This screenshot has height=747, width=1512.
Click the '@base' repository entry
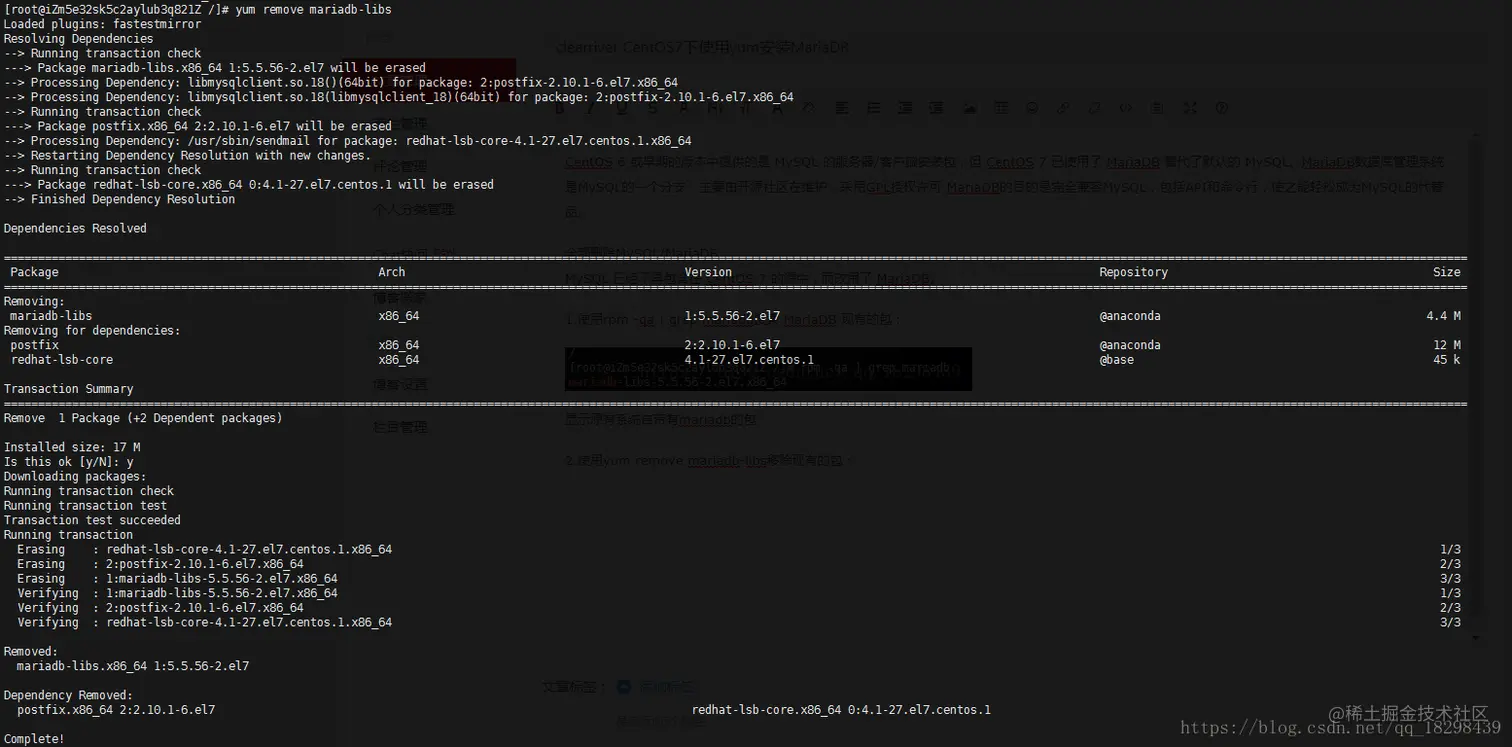click(x=1116, y=360)
